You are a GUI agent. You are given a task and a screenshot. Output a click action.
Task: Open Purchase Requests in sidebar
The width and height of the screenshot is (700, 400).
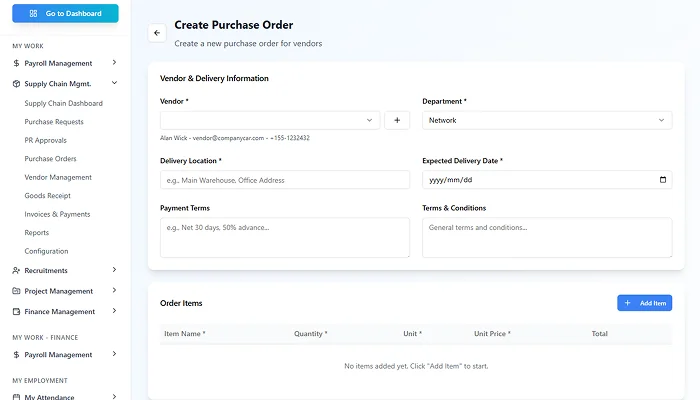(x=54, y=122)
